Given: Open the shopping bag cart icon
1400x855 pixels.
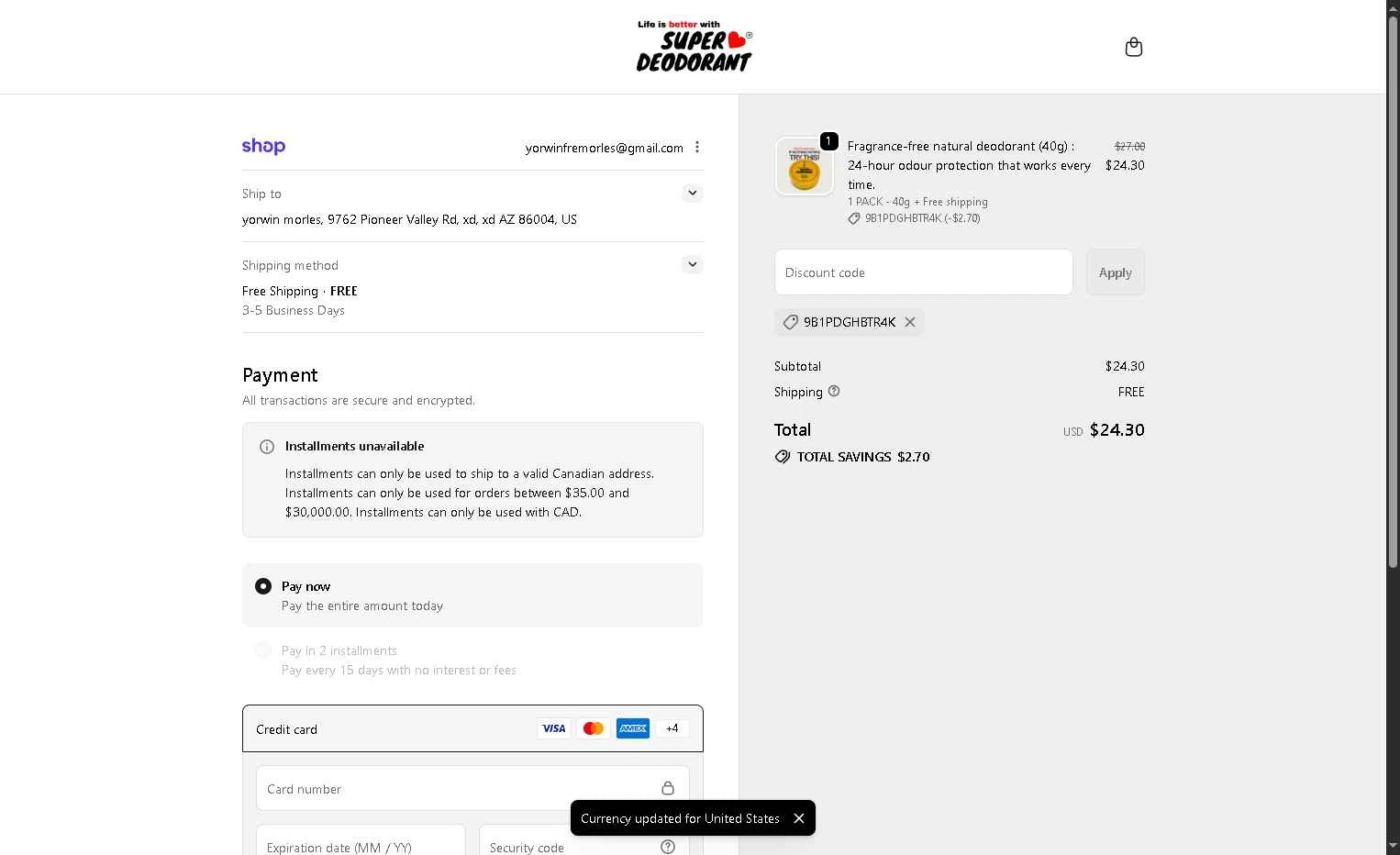Looking at the screenshot, I should (x=1134, y=47).
